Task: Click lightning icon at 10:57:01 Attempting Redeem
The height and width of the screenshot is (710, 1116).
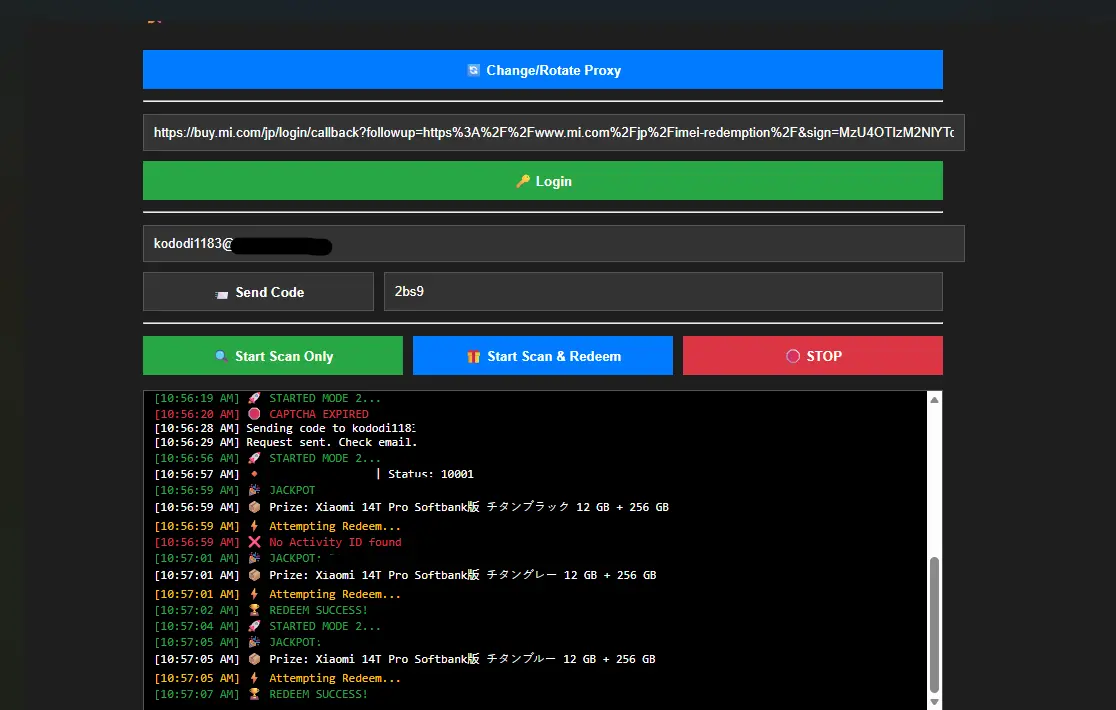Action: tap(254, 594)
